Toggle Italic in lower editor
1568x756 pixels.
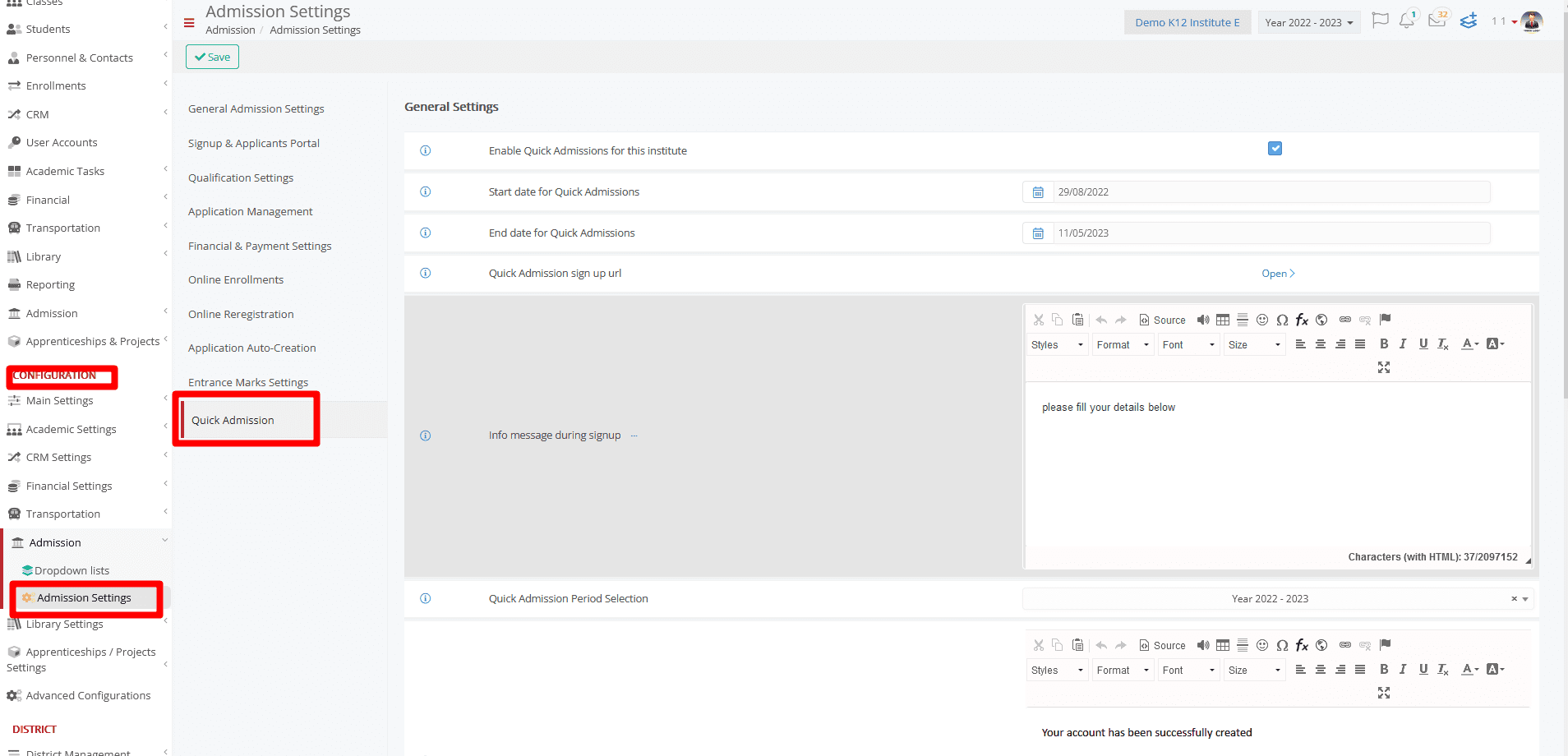[1403, 670]
